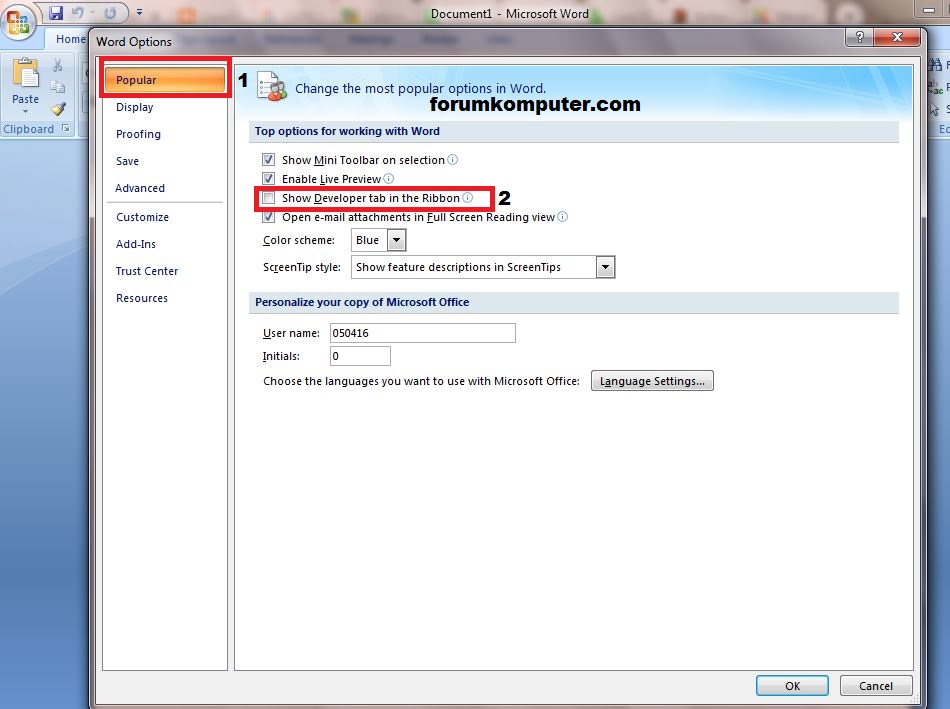Click info icon beside Full Screen Reading view
Viewport: 950px width, 709px height.
pyautogui.click(x=562, y=216)
